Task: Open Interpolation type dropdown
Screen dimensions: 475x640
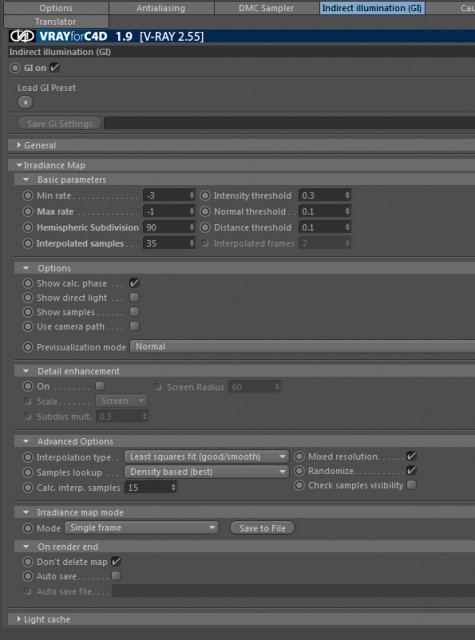Action: coord(206,456)
